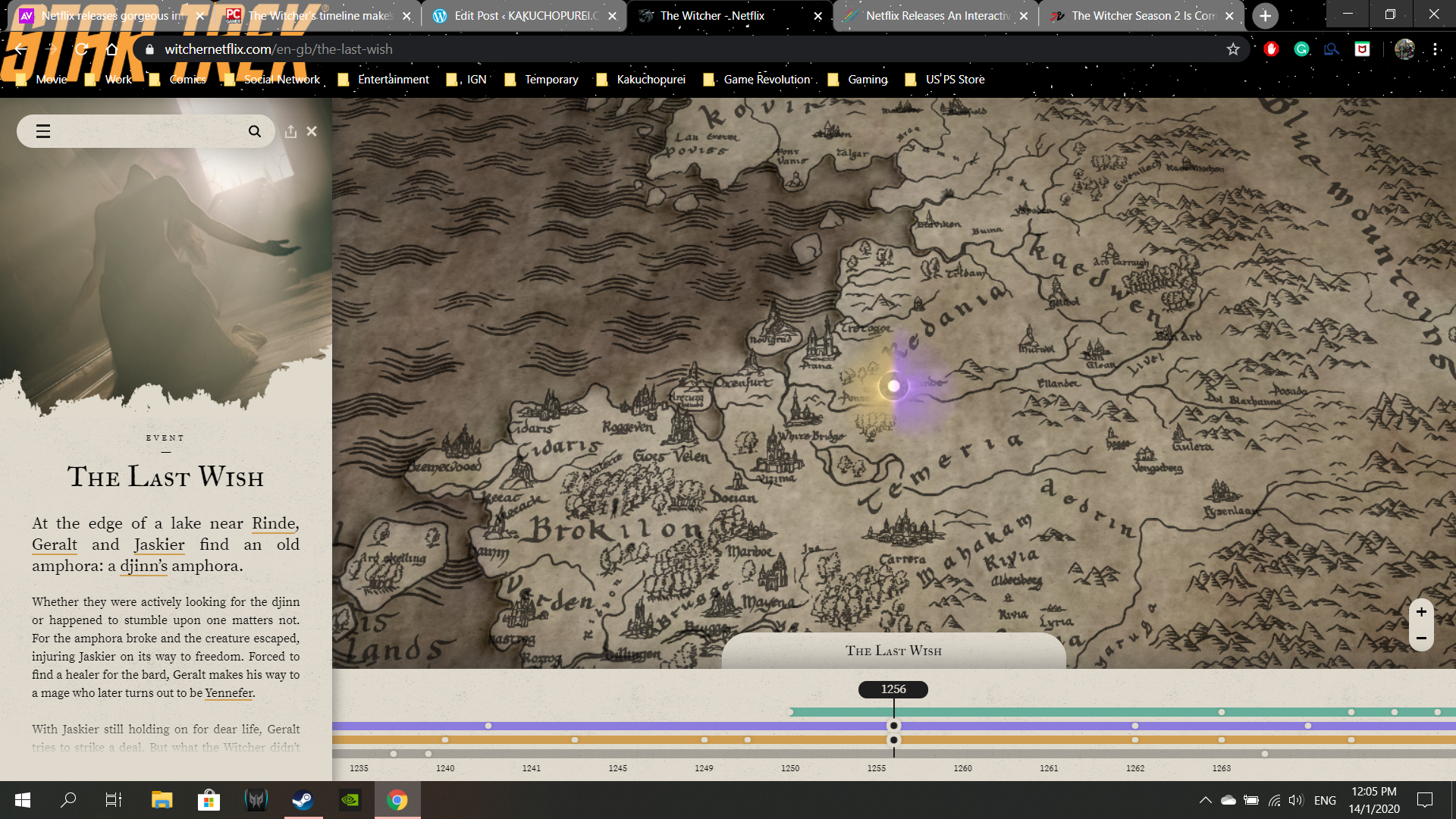Image resolution: width=1456 pixels, height=819 pixels.
Task: Expand hidden icons in the system tray
Action: click(1207, 800)
